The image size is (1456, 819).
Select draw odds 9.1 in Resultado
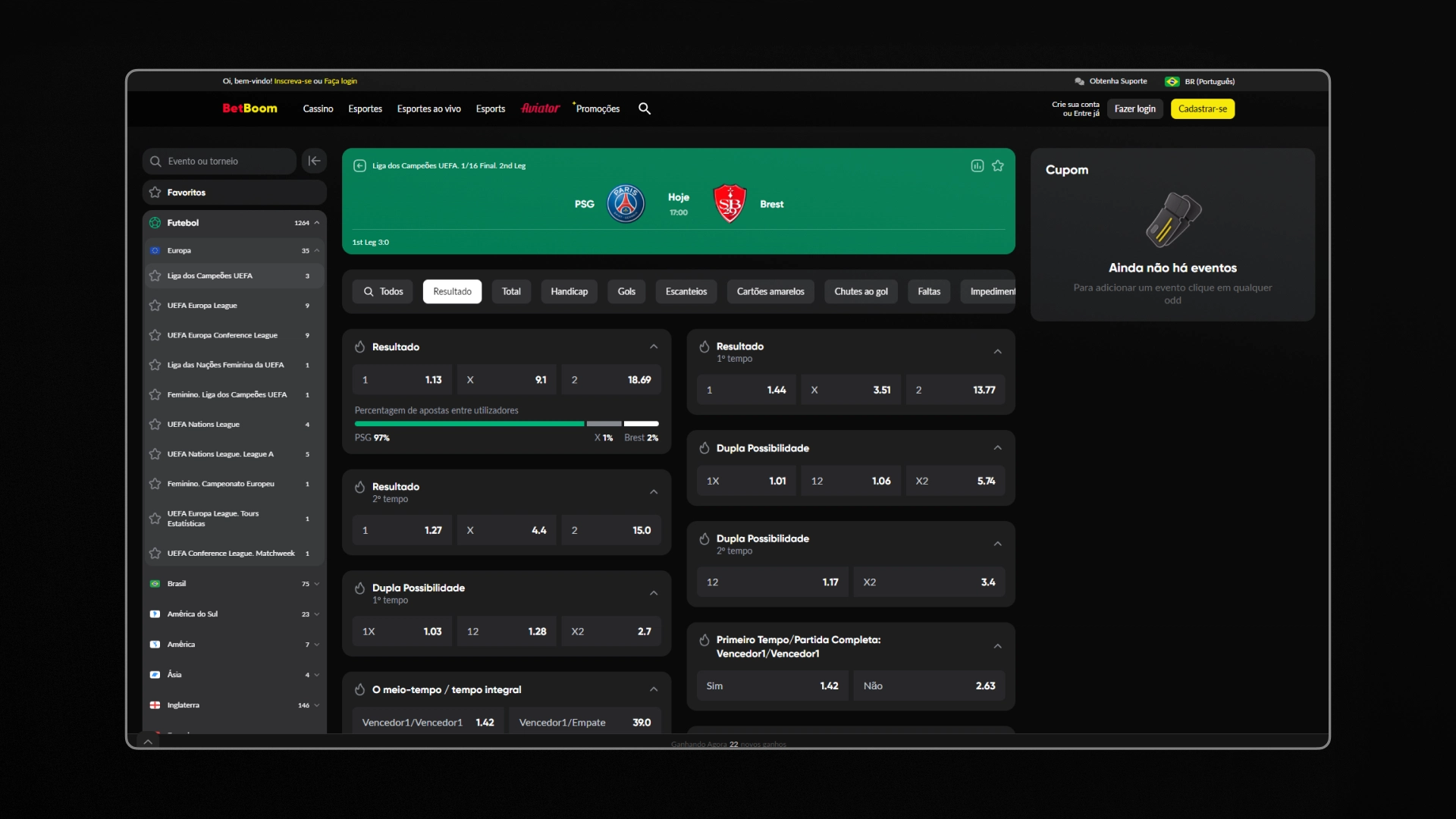pyautogui.click(x=507, y=380)
